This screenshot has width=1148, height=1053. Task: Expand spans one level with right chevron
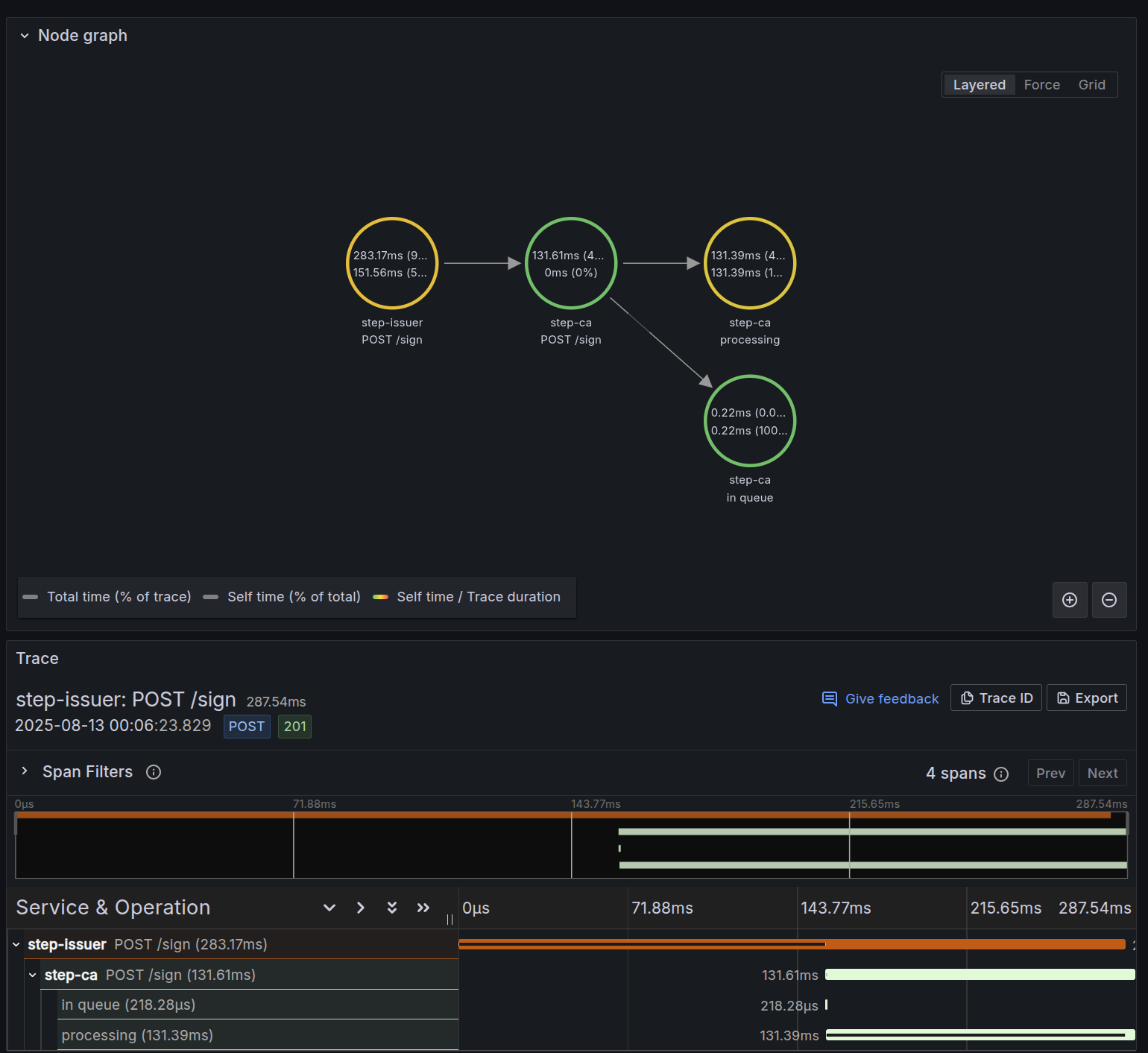tap(361, 908)
